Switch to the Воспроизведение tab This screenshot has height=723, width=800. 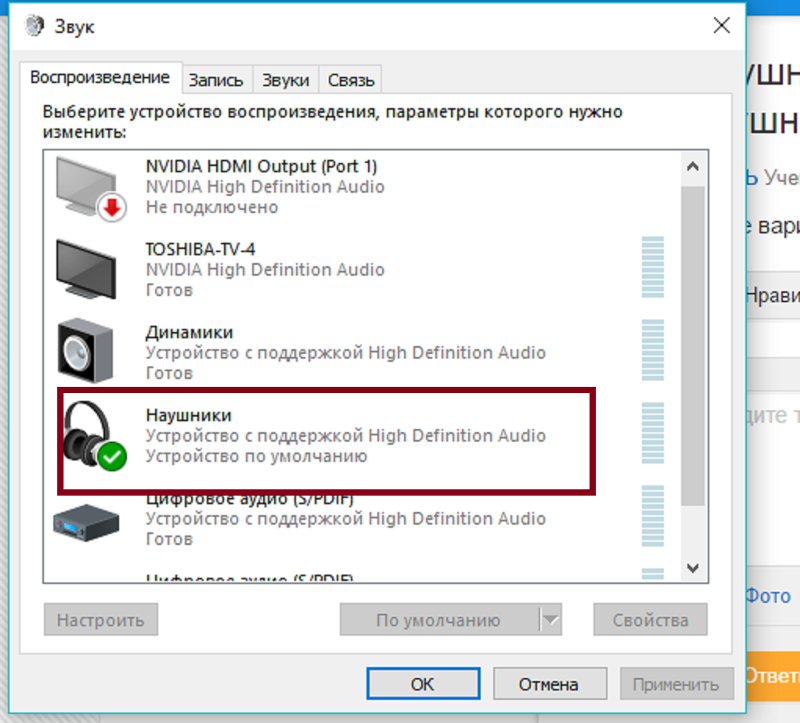[x=100, y=78]
